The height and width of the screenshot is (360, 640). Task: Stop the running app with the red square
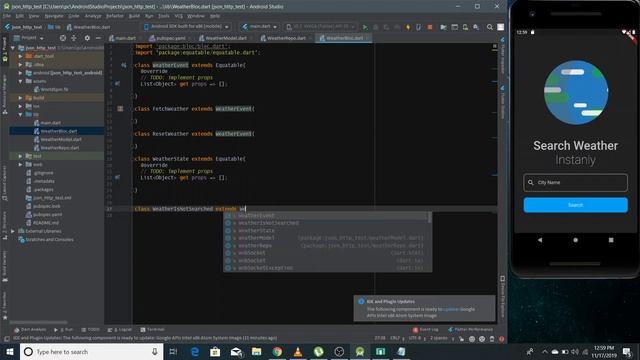point(430,27)
